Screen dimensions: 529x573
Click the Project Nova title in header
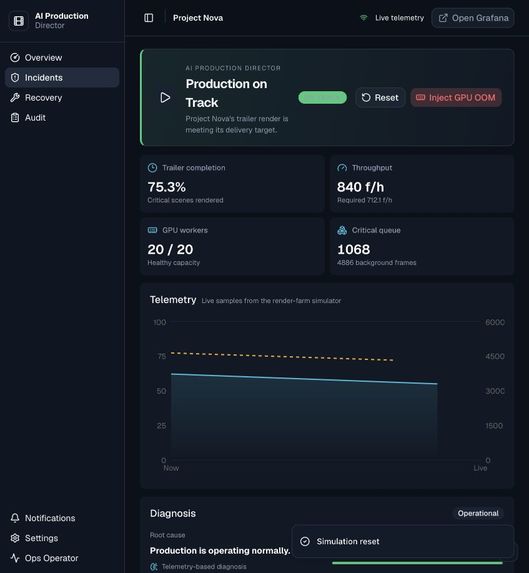click(198, 18)
